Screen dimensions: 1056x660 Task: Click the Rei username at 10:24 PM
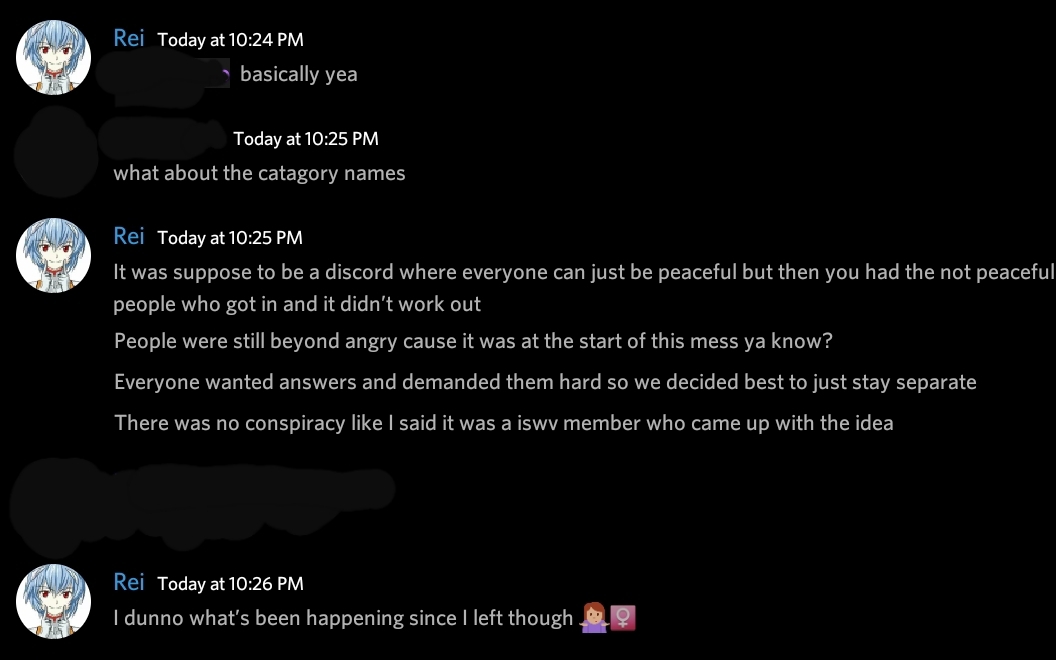click(x=129, y=38)
